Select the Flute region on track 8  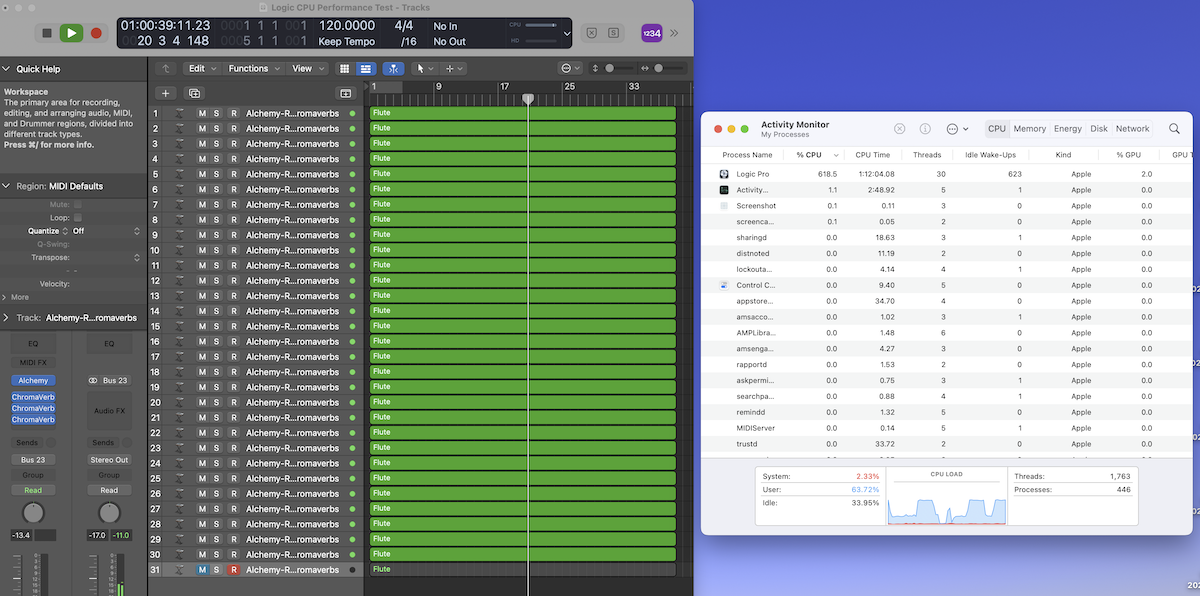[523, 220]
